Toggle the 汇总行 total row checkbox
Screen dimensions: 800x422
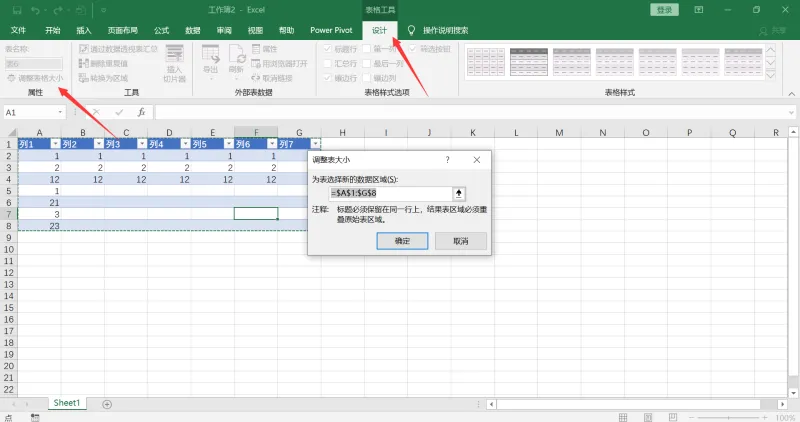[328, 63]
